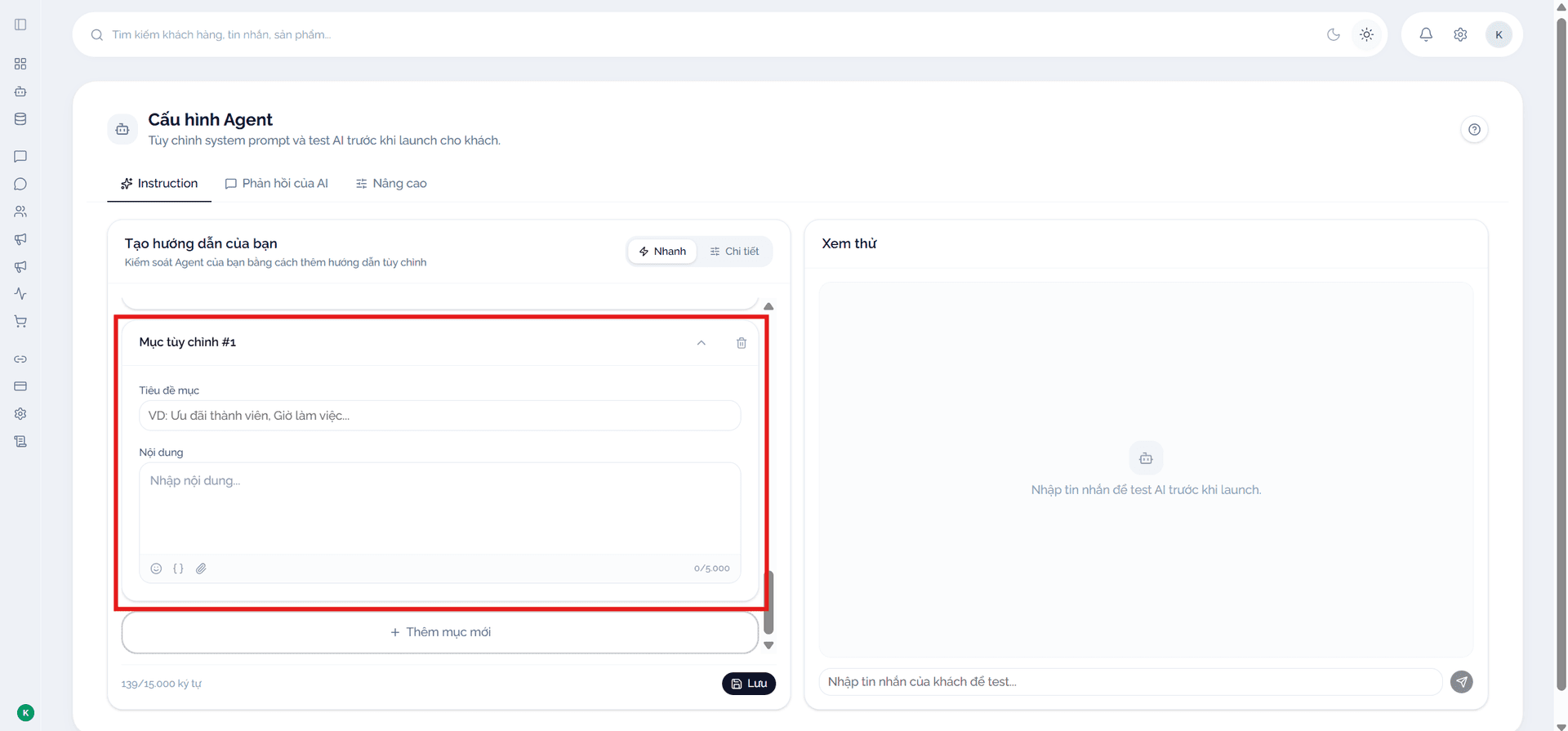Switch to dark mode with moon icon
The width and height of the screenshot is (1568, 731).
[1334, 34]
